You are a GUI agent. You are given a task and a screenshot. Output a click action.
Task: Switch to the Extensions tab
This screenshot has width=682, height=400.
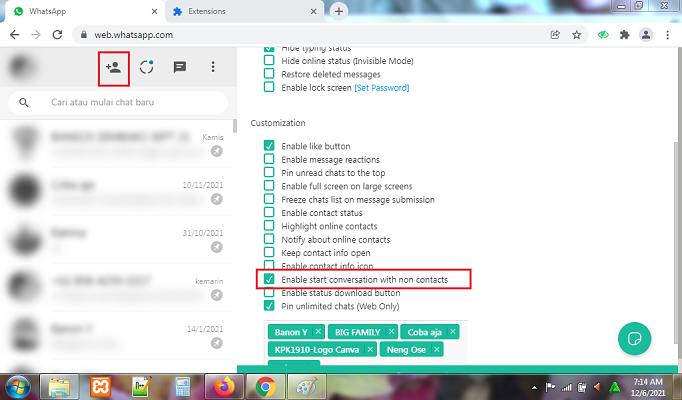(244, 11)
